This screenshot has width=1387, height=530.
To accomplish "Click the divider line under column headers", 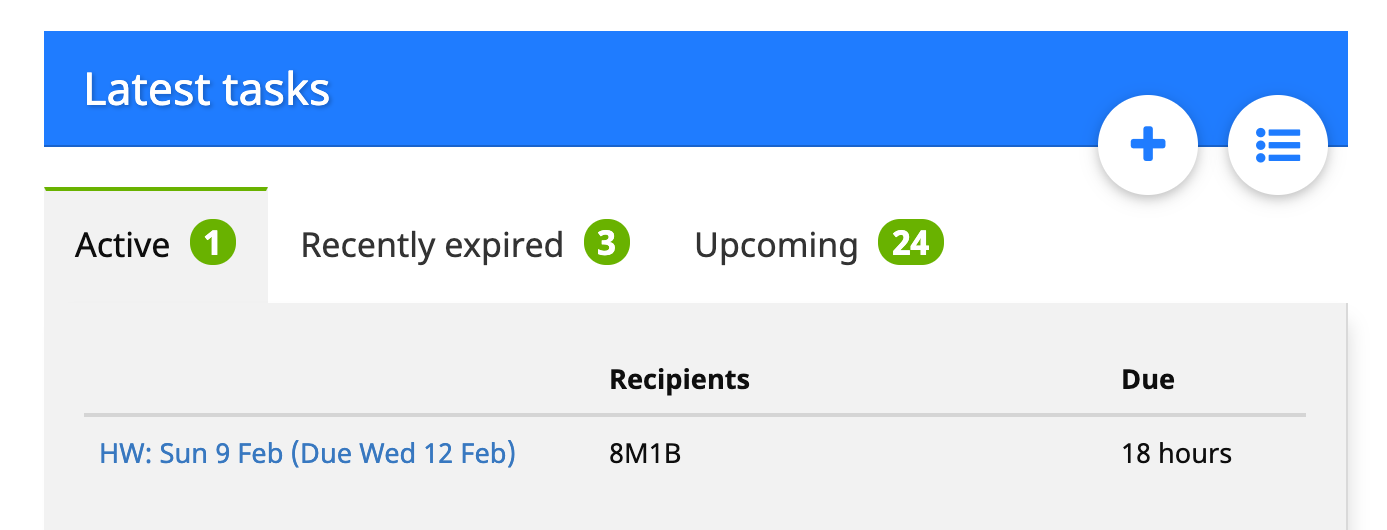I will point(694,414).
